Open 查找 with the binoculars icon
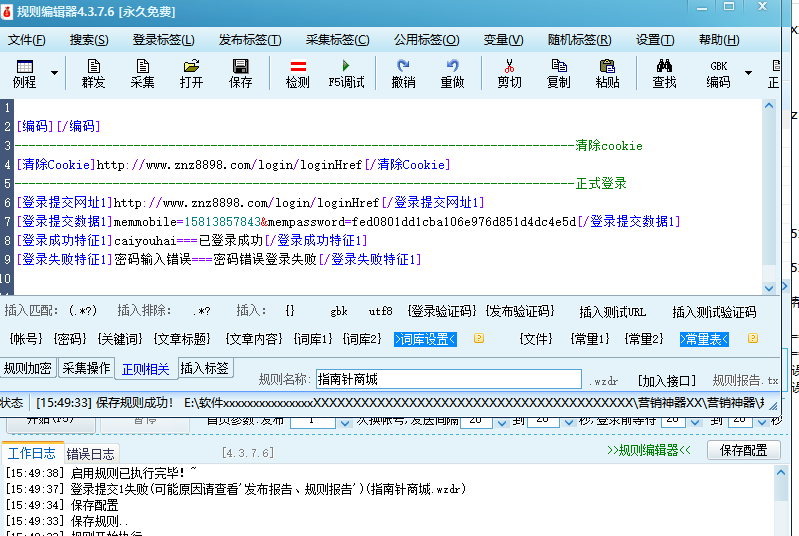The width and height of the screenshot is (799, 536). (664, 73)
